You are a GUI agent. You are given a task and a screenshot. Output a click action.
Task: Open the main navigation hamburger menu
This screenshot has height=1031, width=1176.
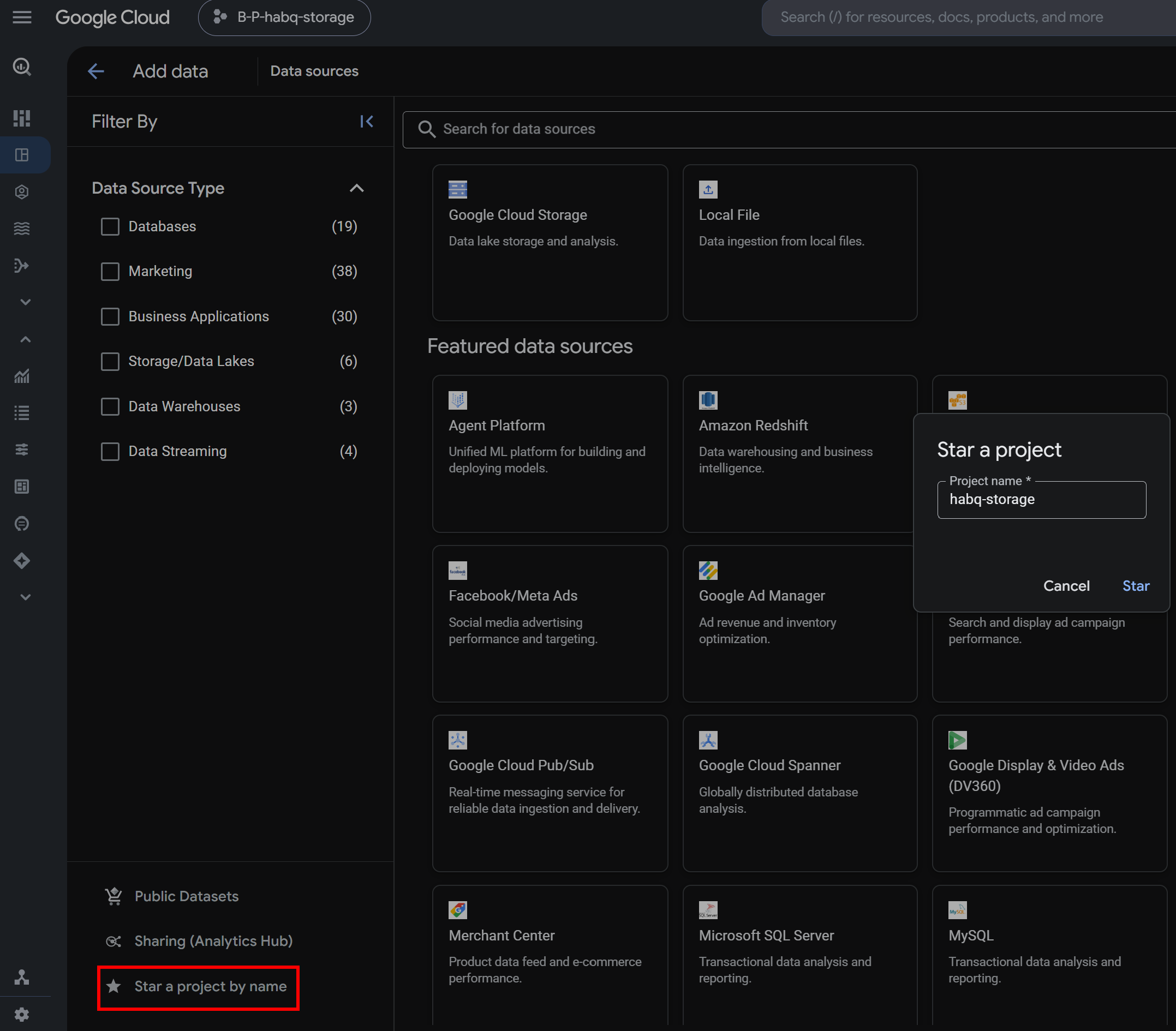click(22, 17)
